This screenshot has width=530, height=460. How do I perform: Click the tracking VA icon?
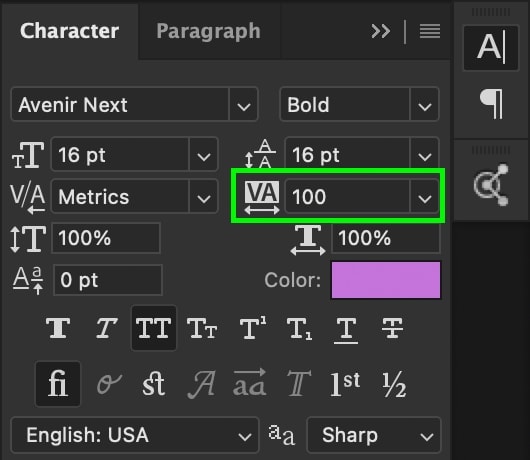point(262,198)
